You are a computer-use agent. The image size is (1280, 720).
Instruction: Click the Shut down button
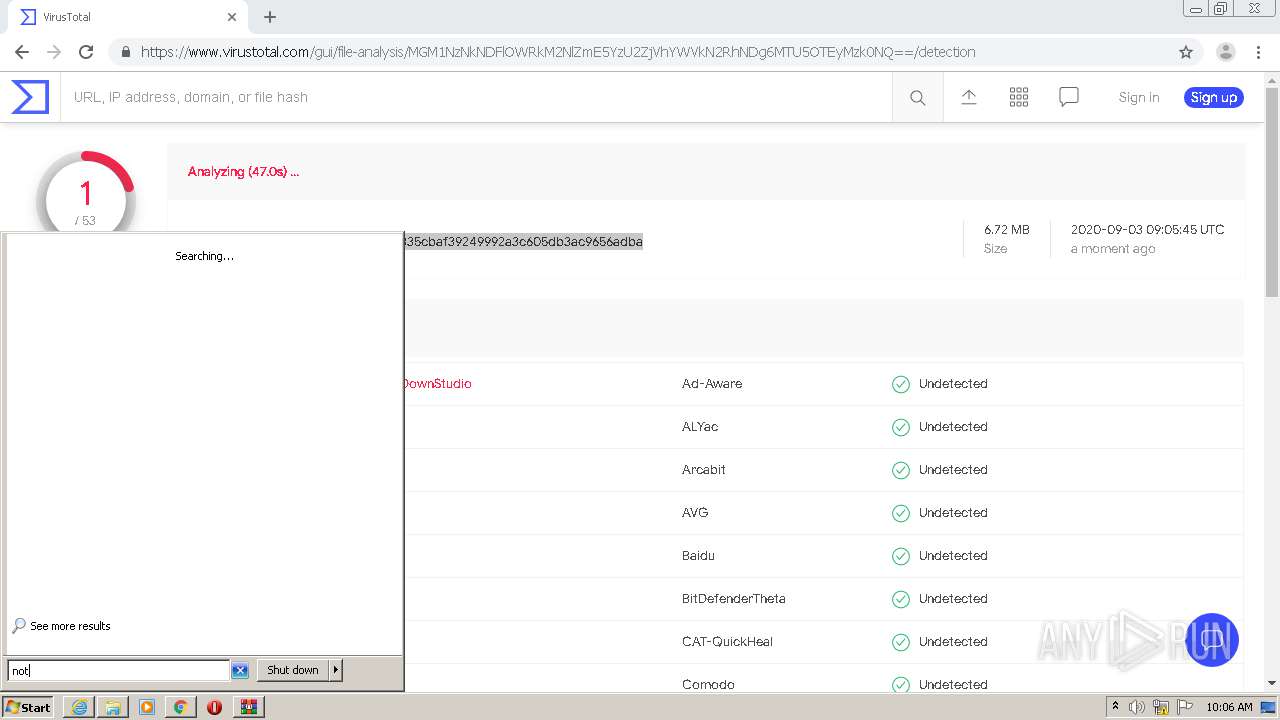point(293,670)
